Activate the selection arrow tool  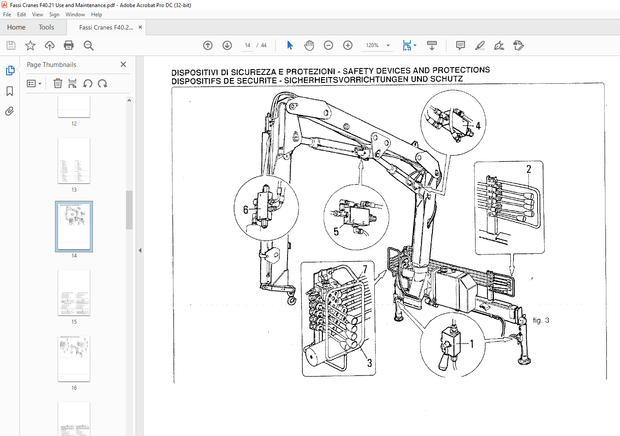(290, 45)
